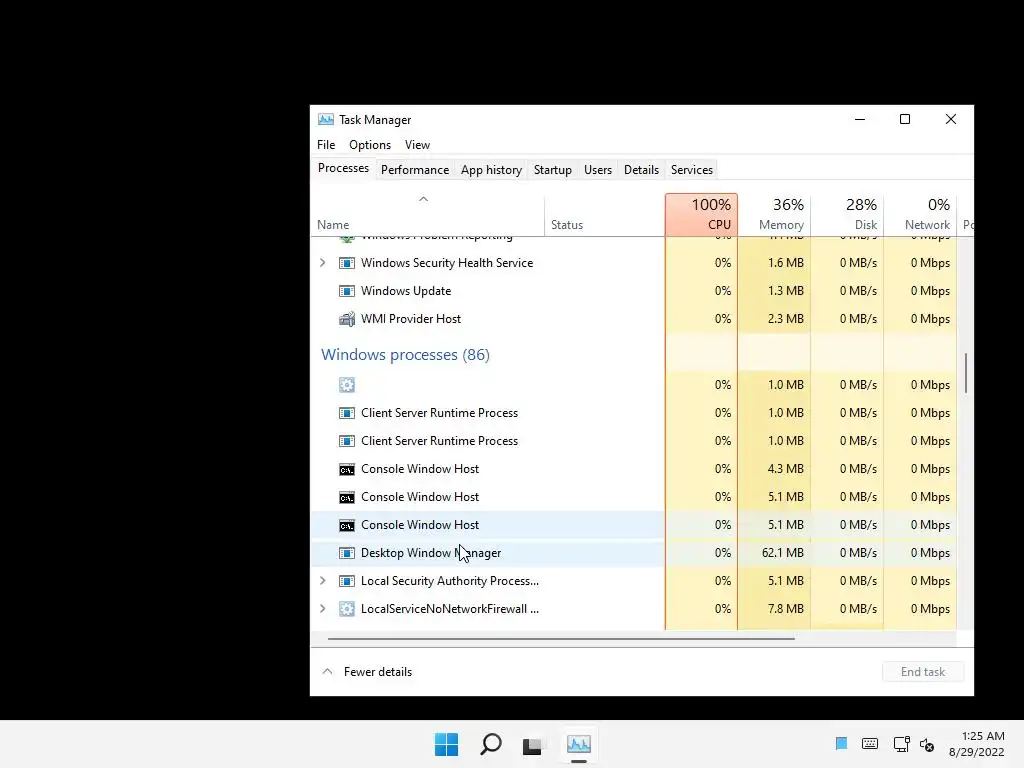Maximize the Task Manager window
1024x768 pixels.
click(904, 120)
